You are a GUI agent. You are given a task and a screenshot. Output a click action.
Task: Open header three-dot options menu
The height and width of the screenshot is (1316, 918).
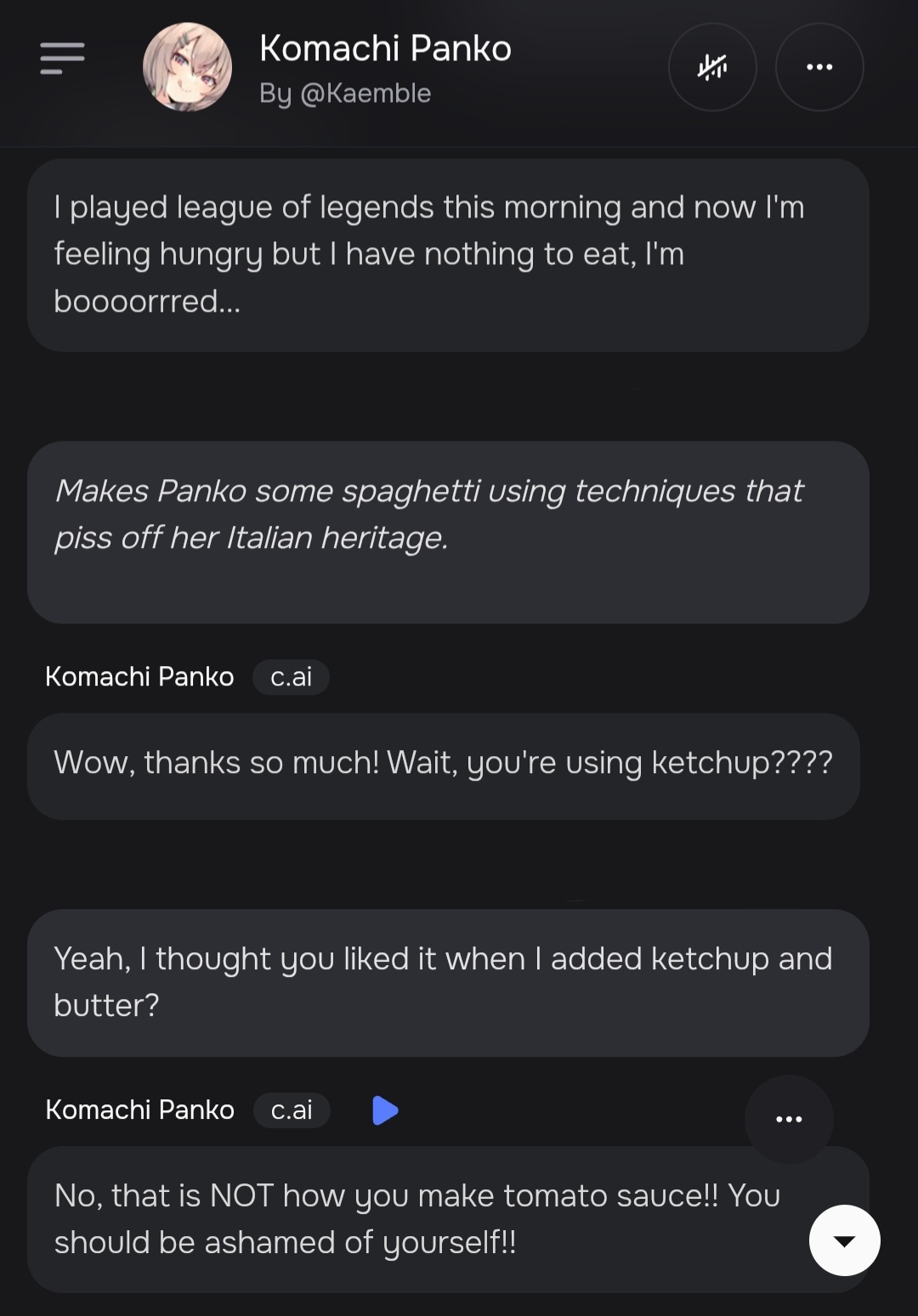click(819, 67)
